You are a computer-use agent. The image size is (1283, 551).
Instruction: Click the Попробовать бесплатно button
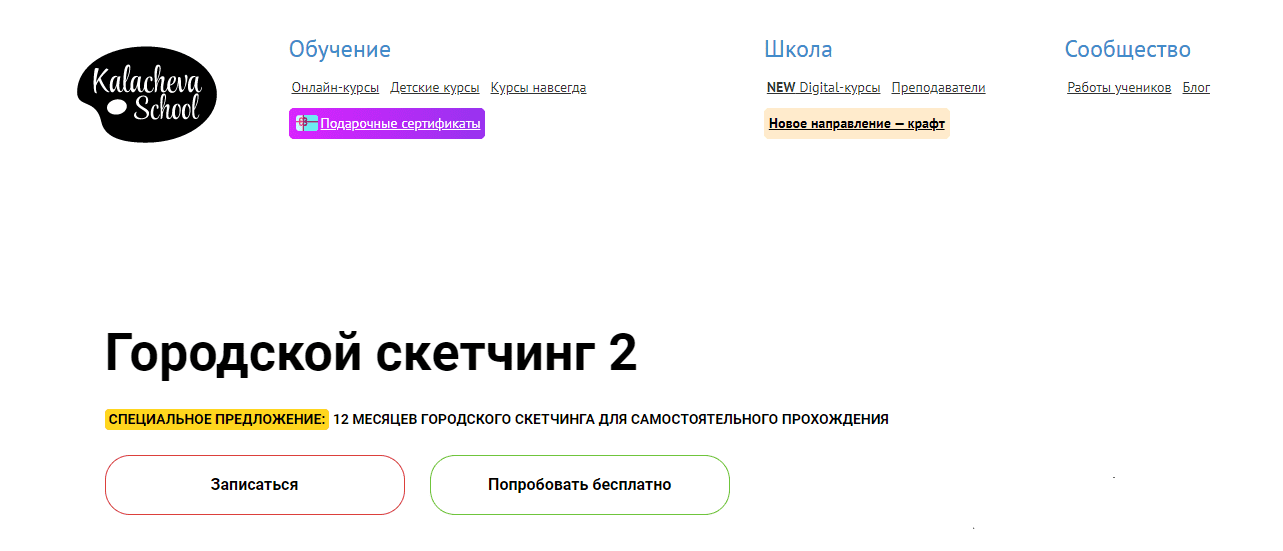(x=579, y=485)
